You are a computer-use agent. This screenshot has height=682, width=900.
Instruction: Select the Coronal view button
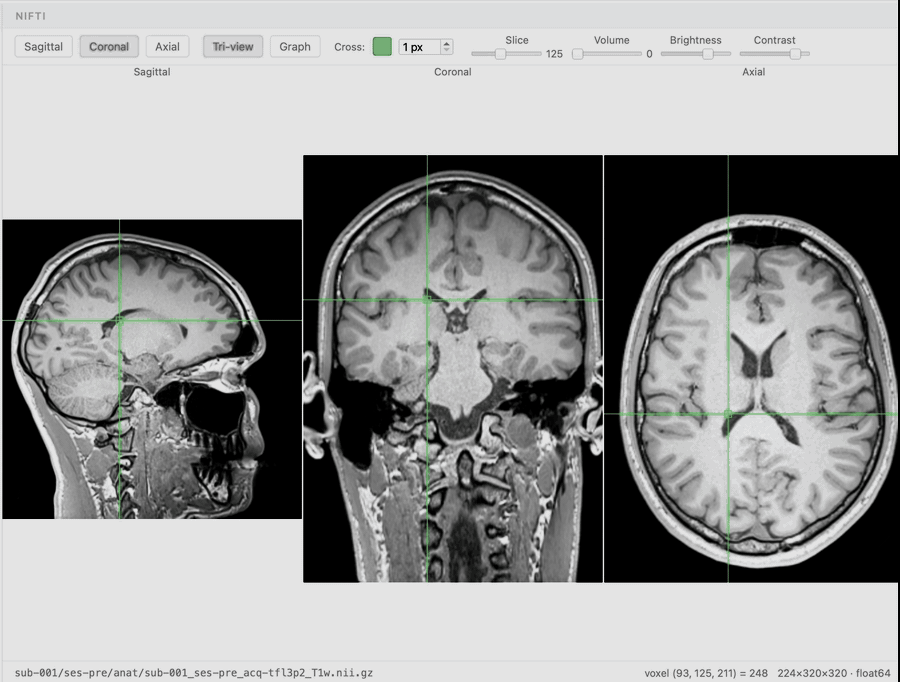[x=109, y=46]
